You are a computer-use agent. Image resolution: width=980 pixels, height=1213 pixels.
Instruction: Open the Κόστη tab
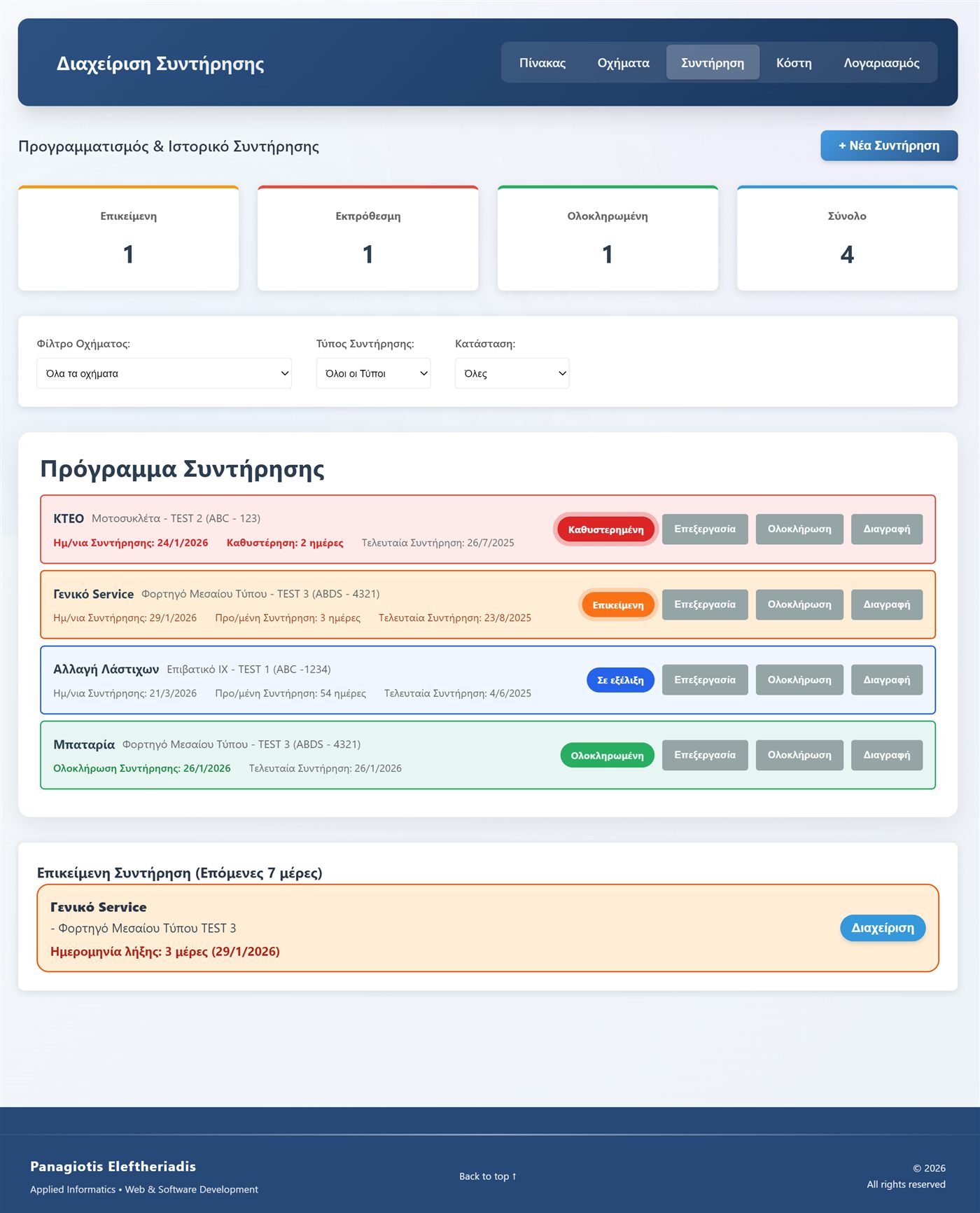(x=794, y=62)
